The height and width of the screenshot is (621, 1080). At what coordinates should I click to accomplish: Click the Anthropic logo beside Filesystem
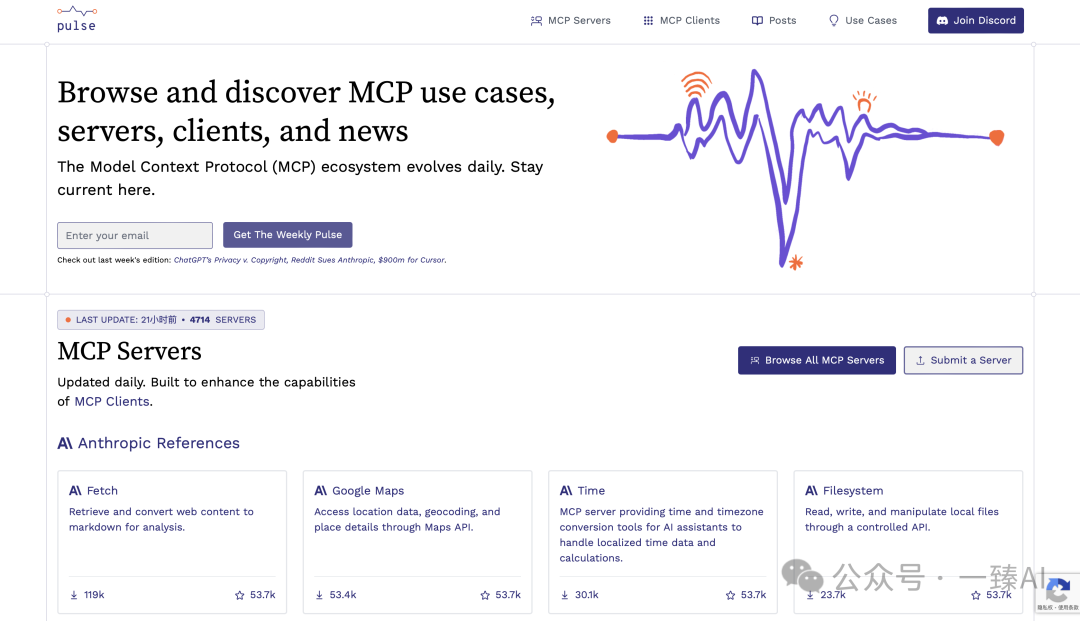[x=811, y=490]
